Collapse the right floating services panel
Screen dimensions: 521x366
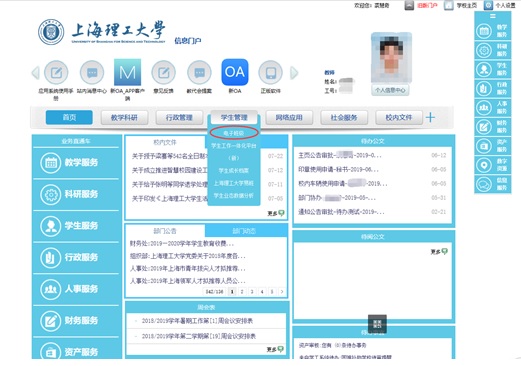click(x=493, y=16)
